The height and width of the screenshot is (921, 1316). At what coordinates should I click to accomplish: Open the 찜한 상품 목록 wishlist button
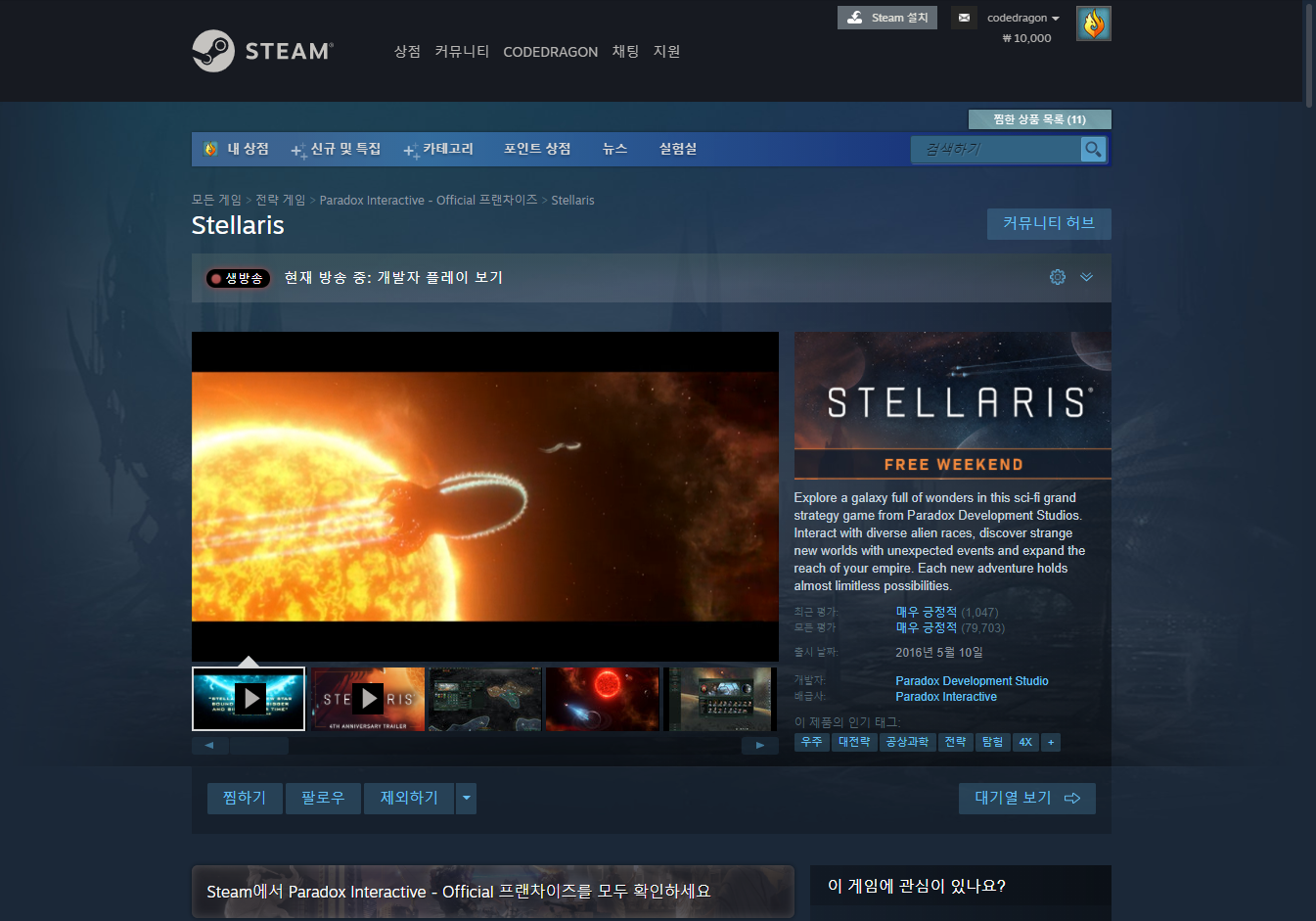point(1039,119)
